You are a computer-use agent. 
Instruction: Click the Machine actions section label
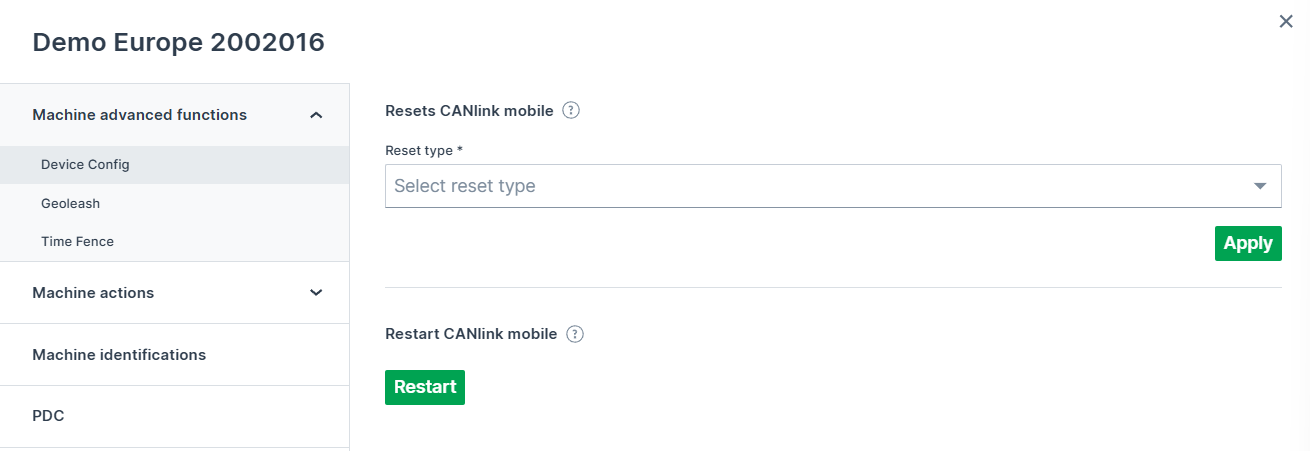point(93,293)
